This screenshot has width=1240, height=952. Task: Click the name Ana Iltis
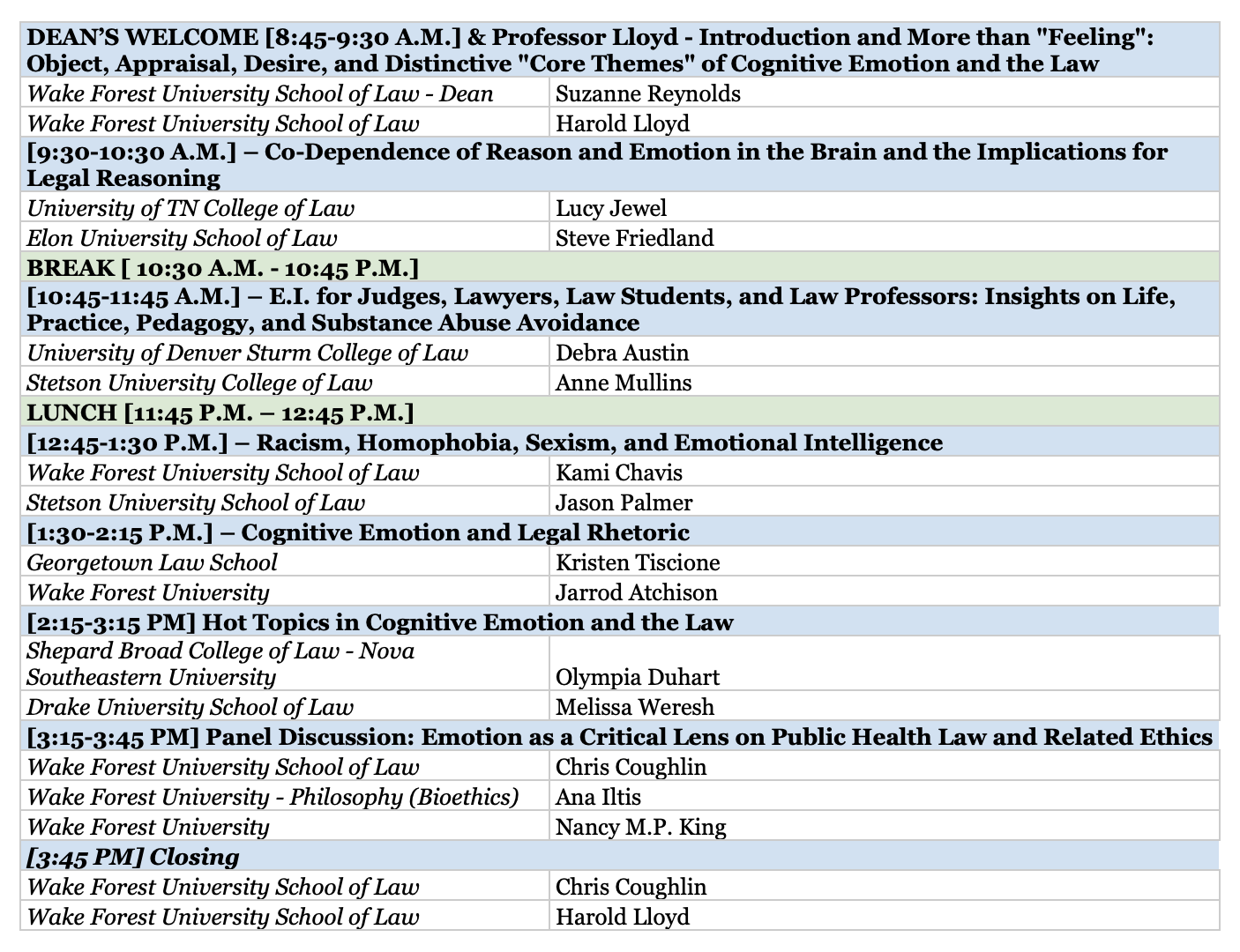pos(598,797)
